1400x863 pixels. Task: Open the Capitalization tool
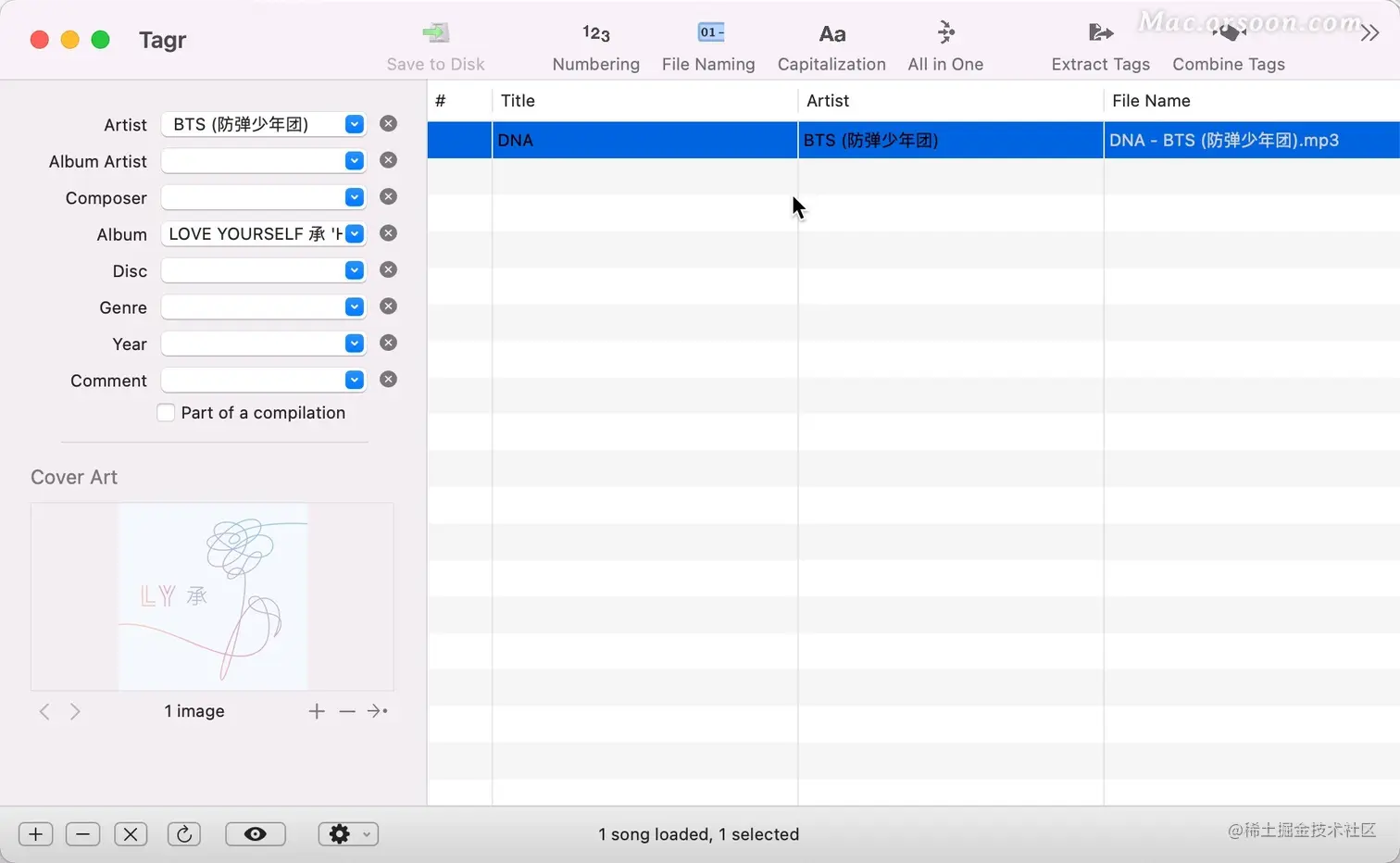click(x=831, y=47)
